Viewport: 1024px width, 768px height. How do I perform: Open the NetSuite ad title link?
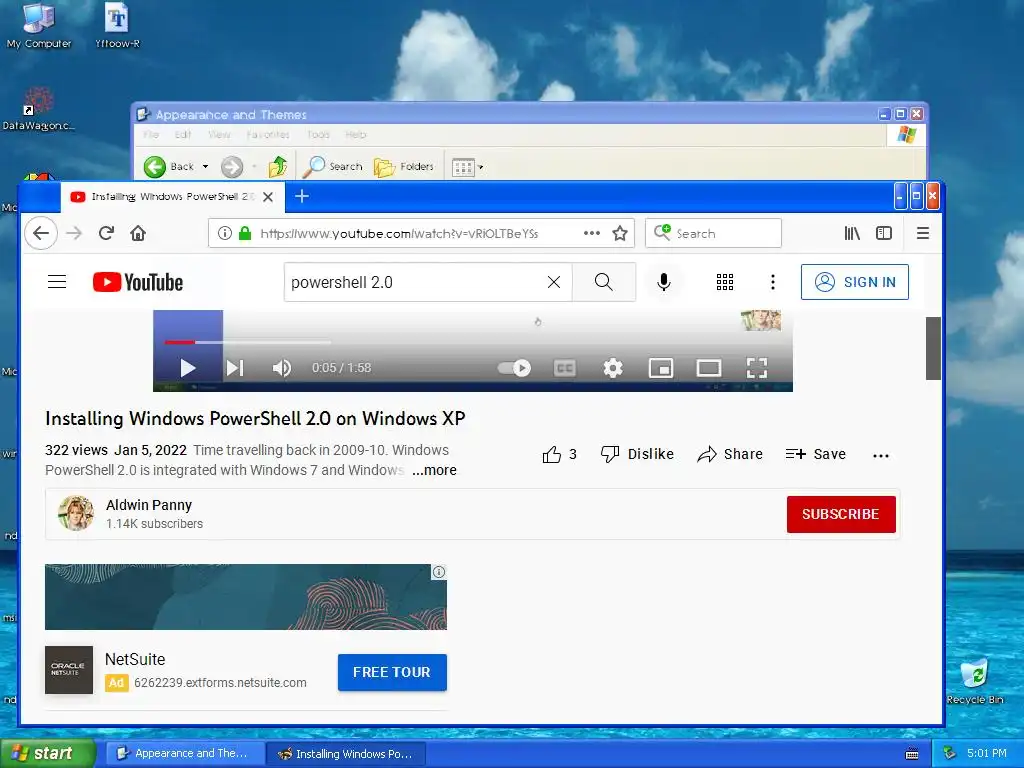[135, 660]
